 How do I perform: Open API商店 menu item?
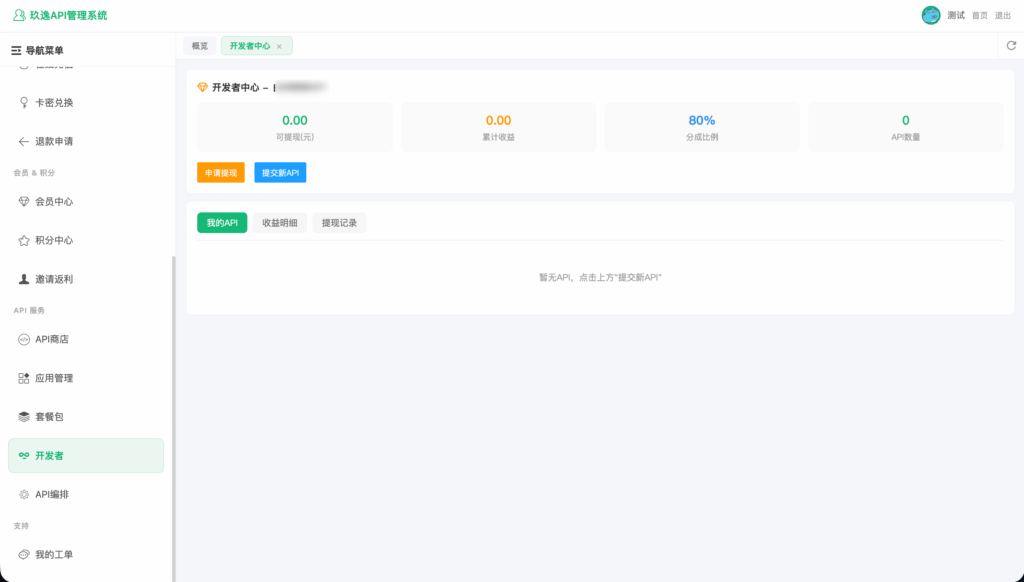pos(86,339)
